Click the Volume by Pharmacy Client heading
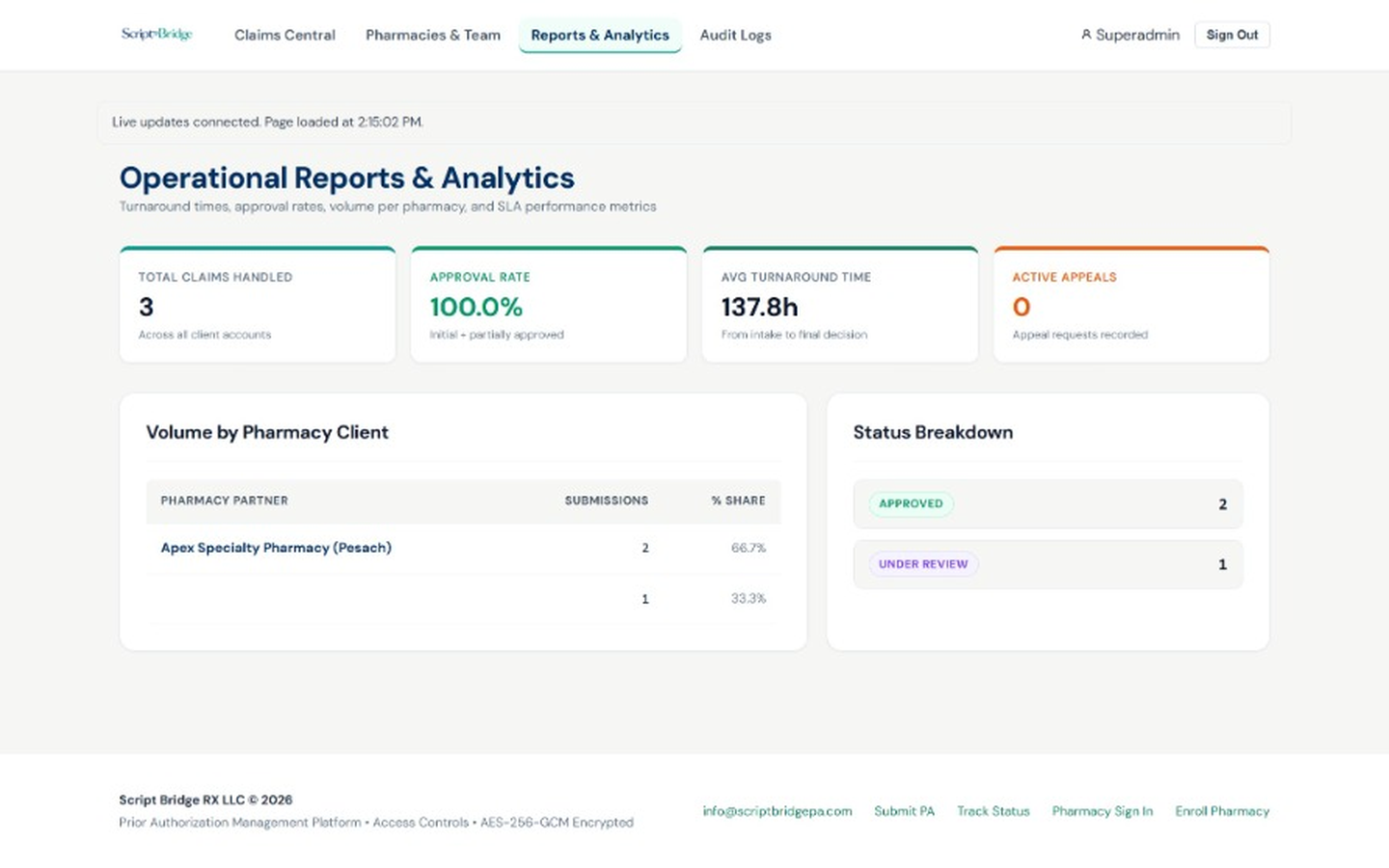 pos(267,432)
